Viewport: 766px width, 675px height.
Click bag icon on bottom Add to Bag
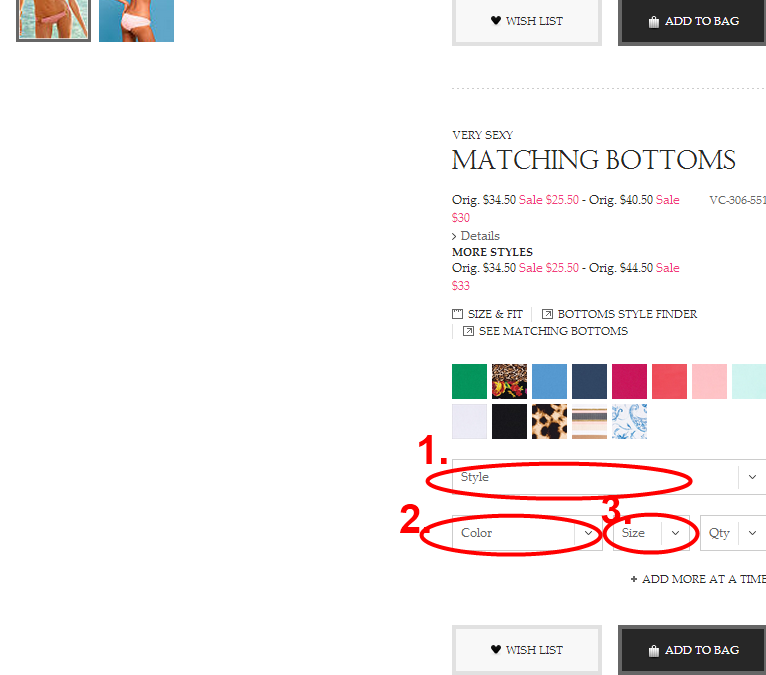click(x=654, y=651)
